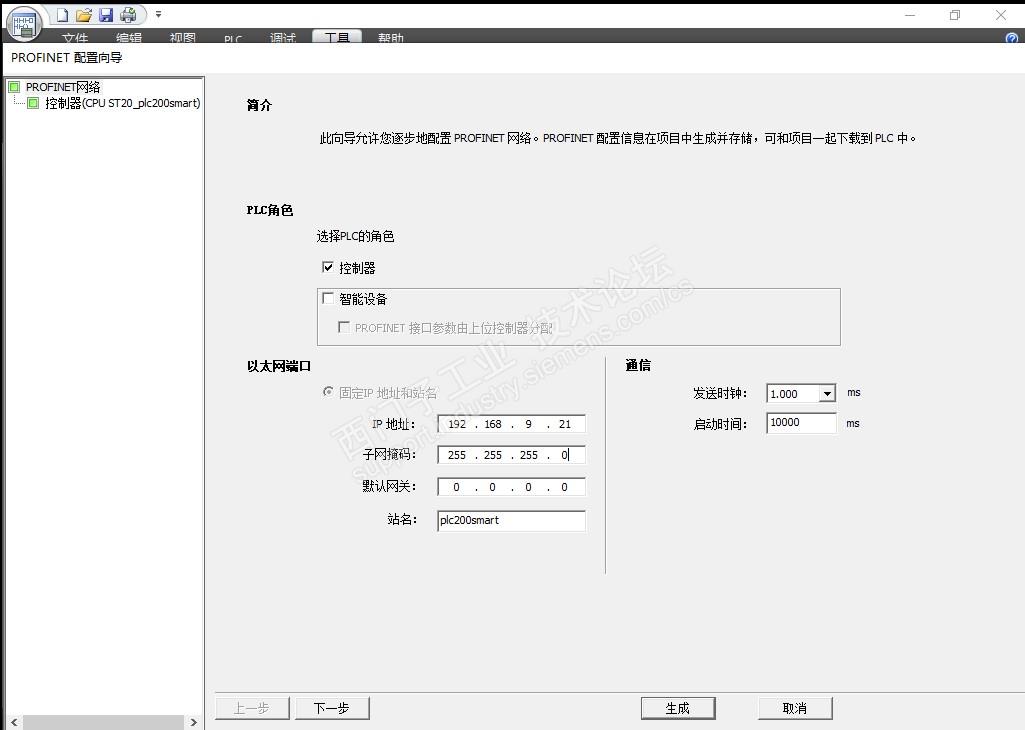
Task: Select the PROFINET网络 tree node
Action: (x=63, y=87)
